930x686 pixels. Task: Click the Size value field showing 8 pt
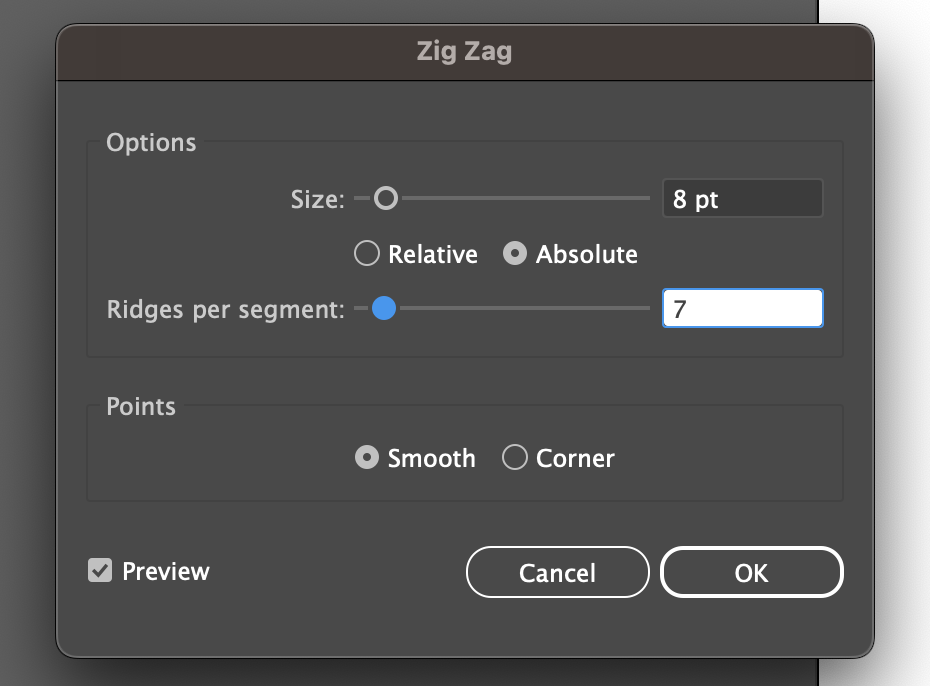pyautogui.click(x=742, y=199)
